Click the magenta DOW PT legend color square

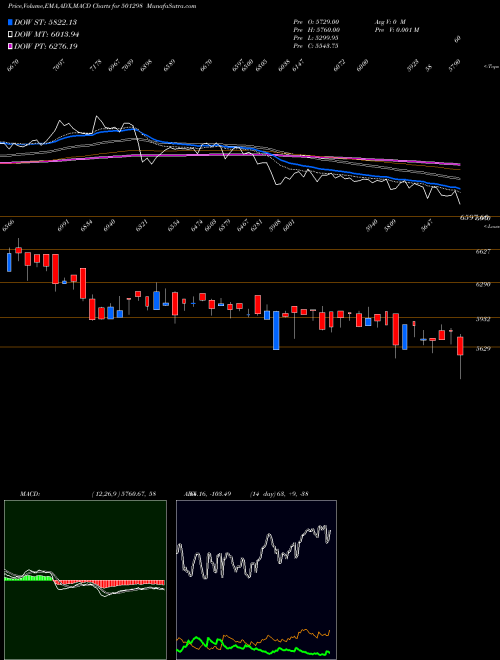pos(10,46)
